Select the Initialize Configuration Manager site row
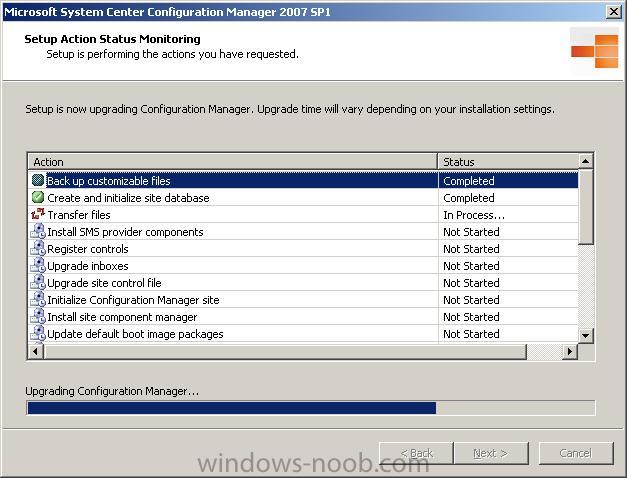Viewport: 627px width, 478px height. click(x=304, y=300)
